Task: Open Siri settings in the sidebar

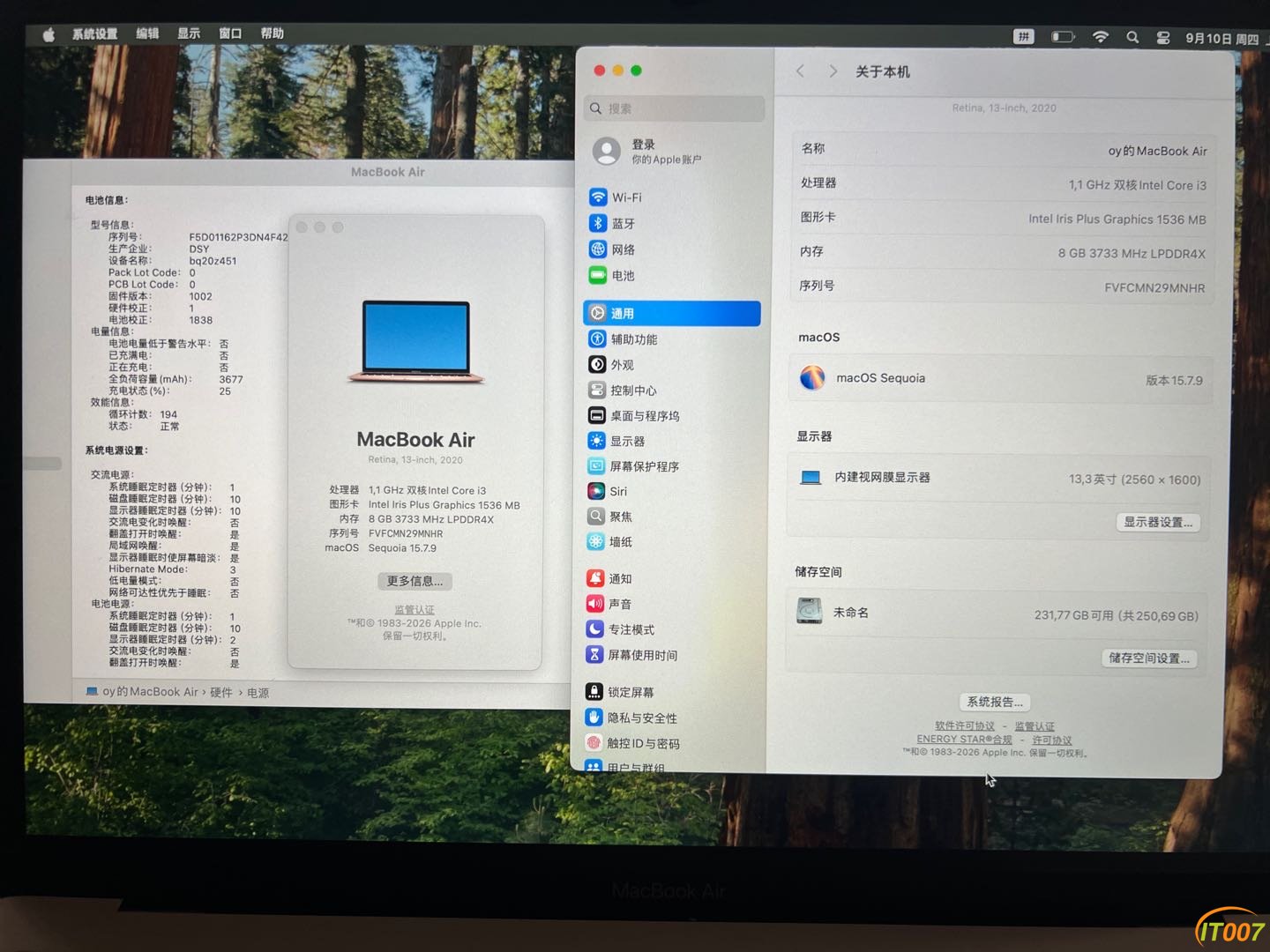Action: [x=672, y=491]
